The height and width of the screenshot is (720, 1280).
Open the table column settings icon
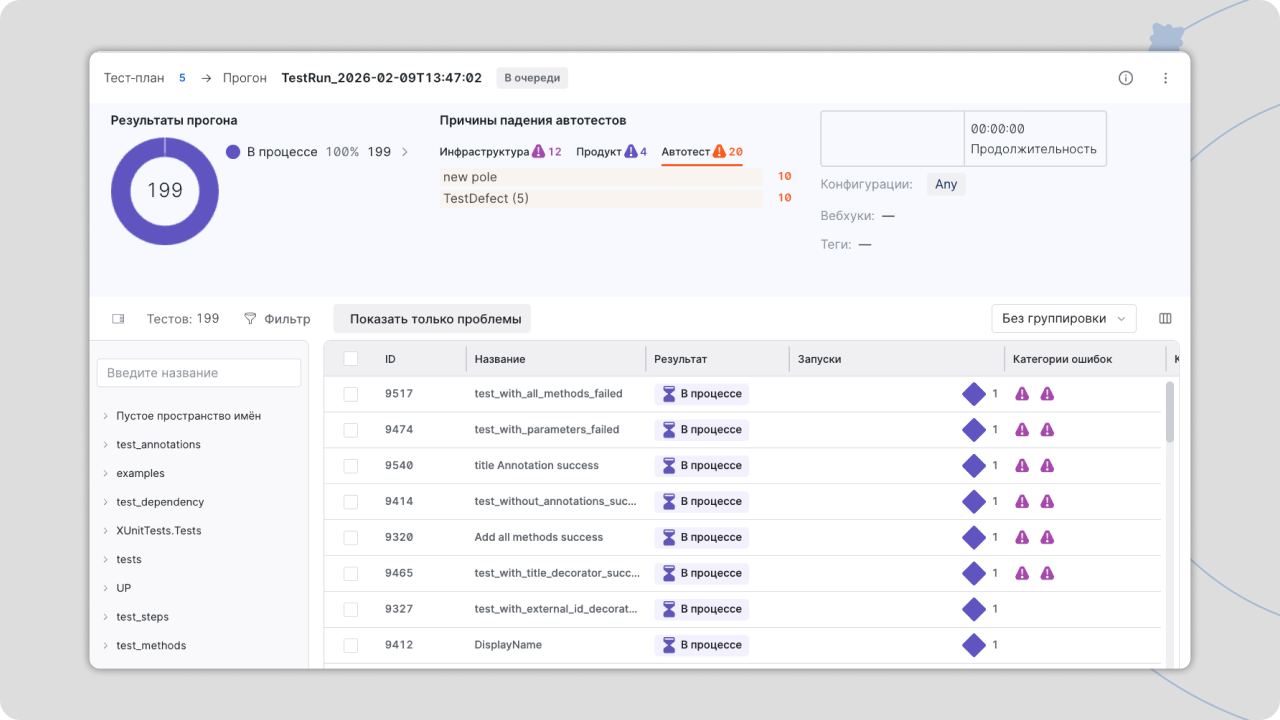tap(1165, 318)
